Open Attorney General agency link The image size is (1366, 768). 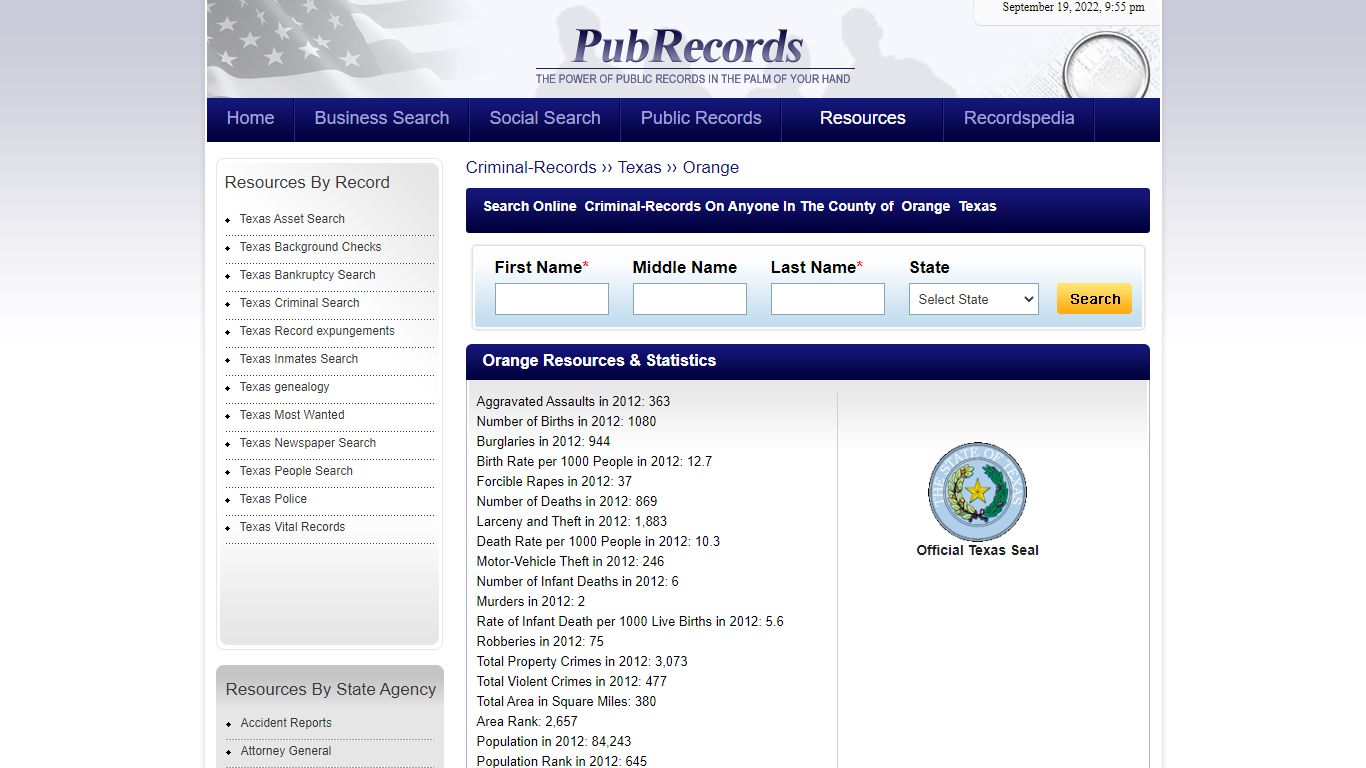coord(286,751)
